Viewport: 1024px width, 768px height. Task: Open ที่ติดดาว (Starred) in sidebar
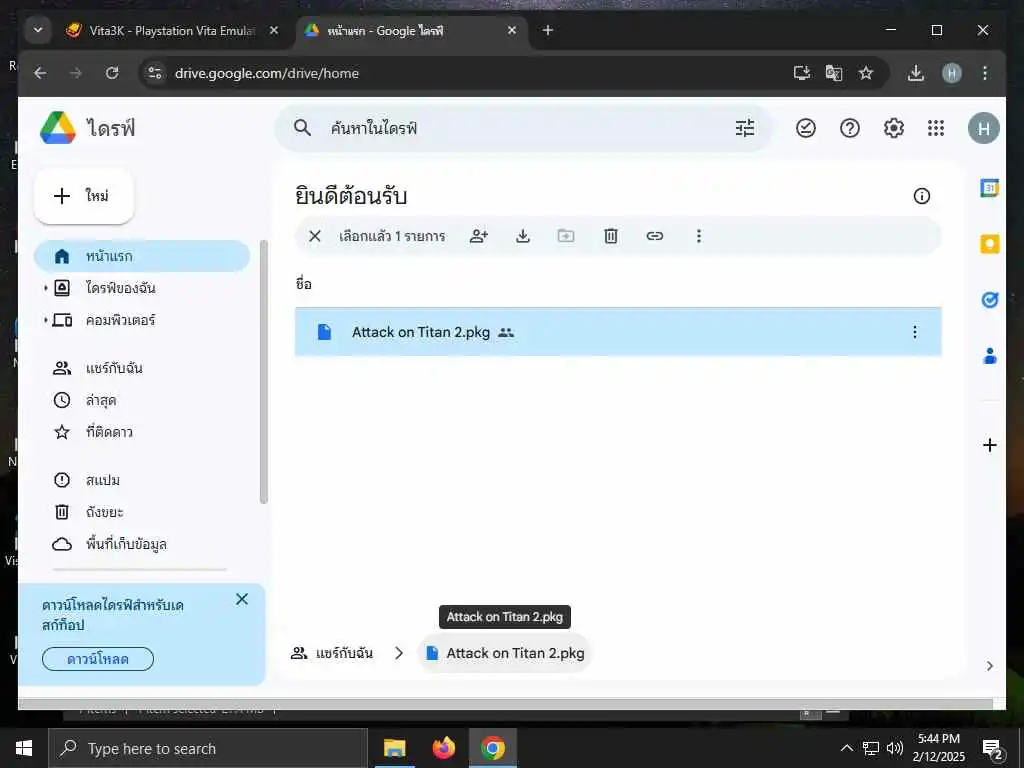[x=142, y=432]
